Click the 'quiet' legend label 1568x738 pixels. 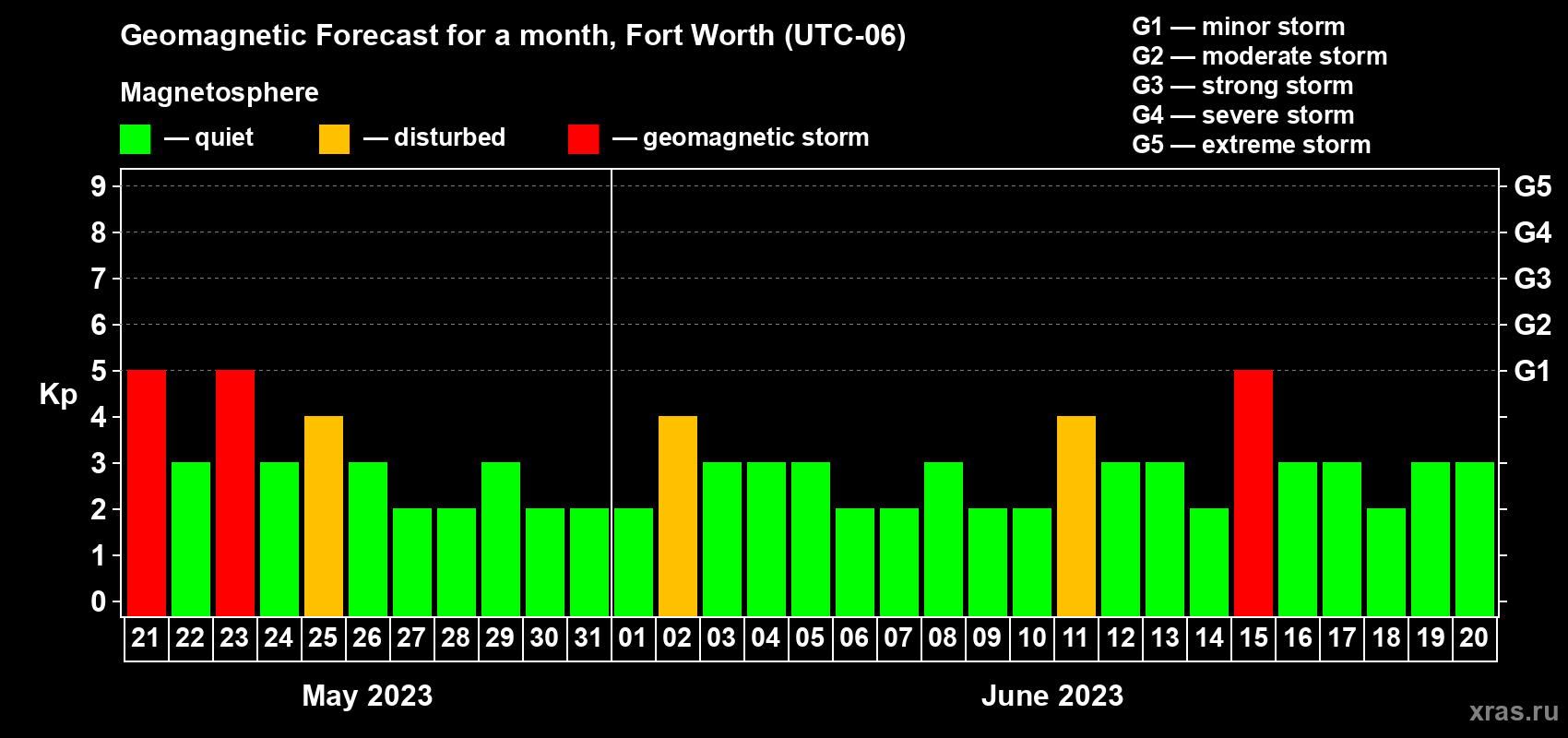pos(224,137)
